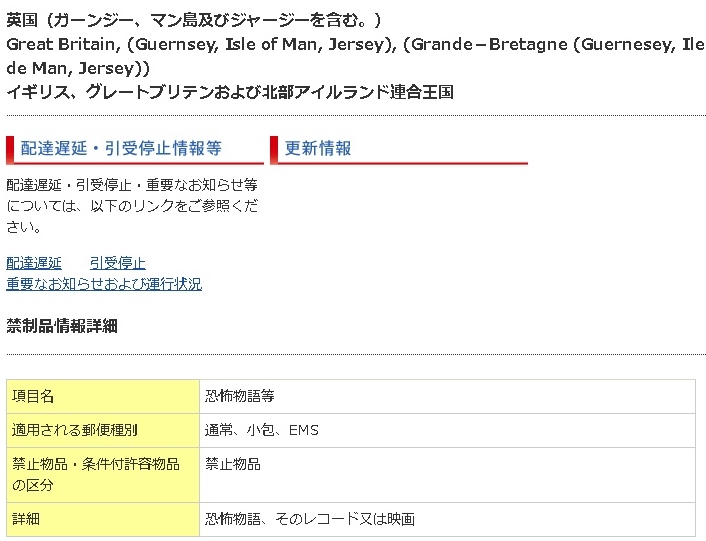Click the 重要なお知らせおよび運行状況 link

point(104,284)
